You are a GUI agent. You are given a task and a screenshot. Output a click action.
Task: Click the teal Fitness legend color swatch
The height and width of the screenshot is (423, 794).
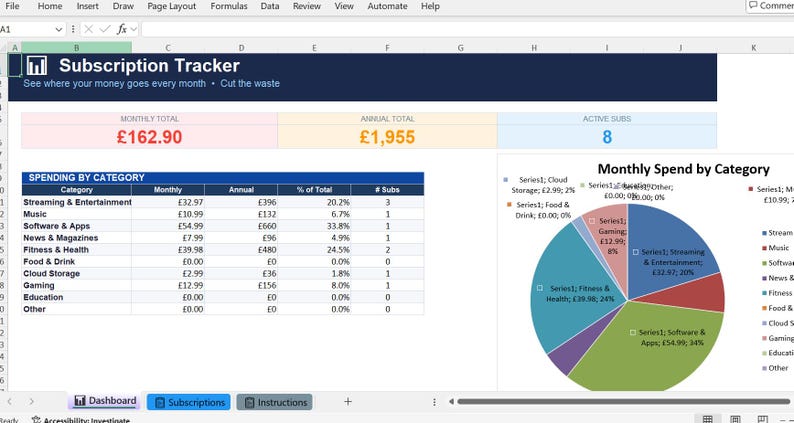pos(764,293)
